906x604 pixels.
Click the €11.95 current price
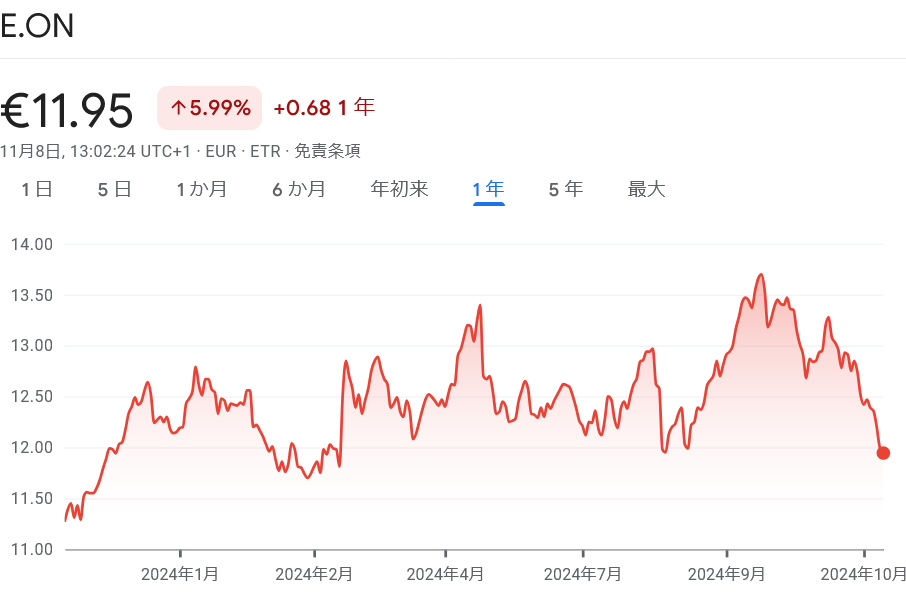pos(67,109)
